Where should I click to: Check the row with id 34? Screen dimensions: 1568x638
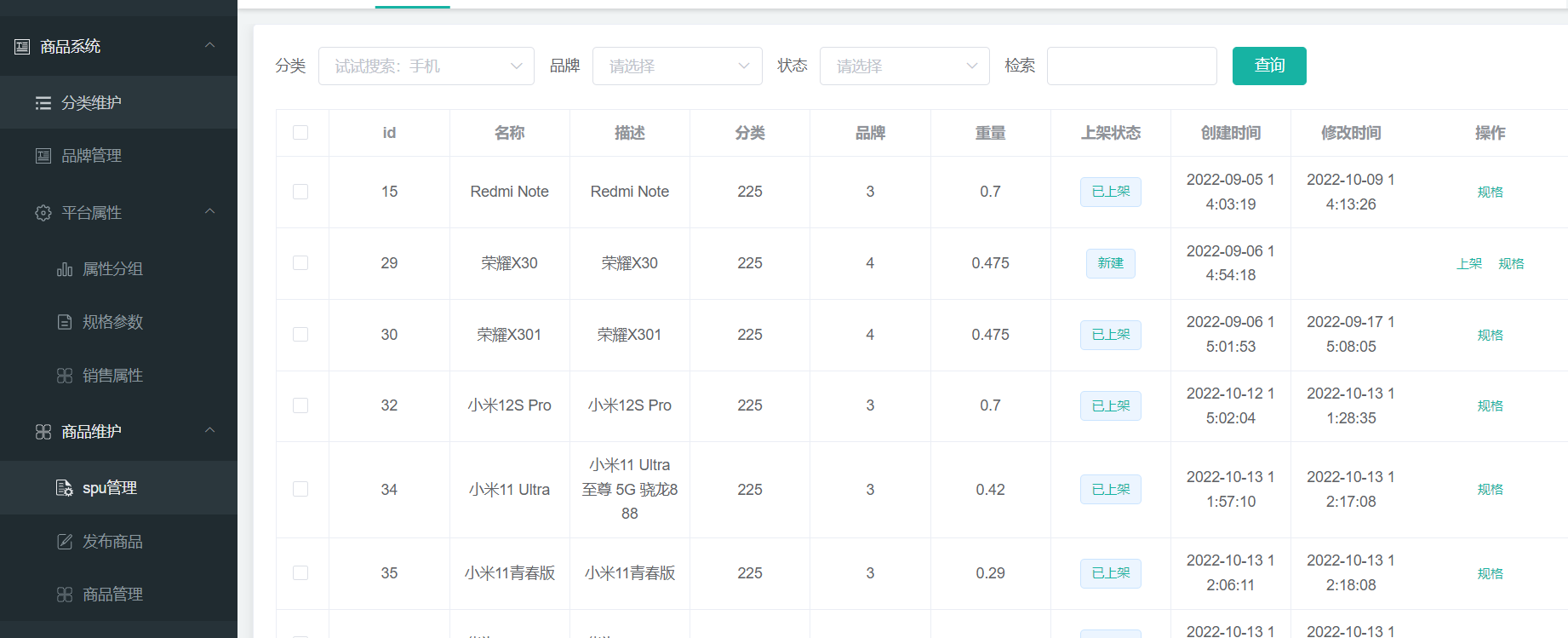[300, 489]
